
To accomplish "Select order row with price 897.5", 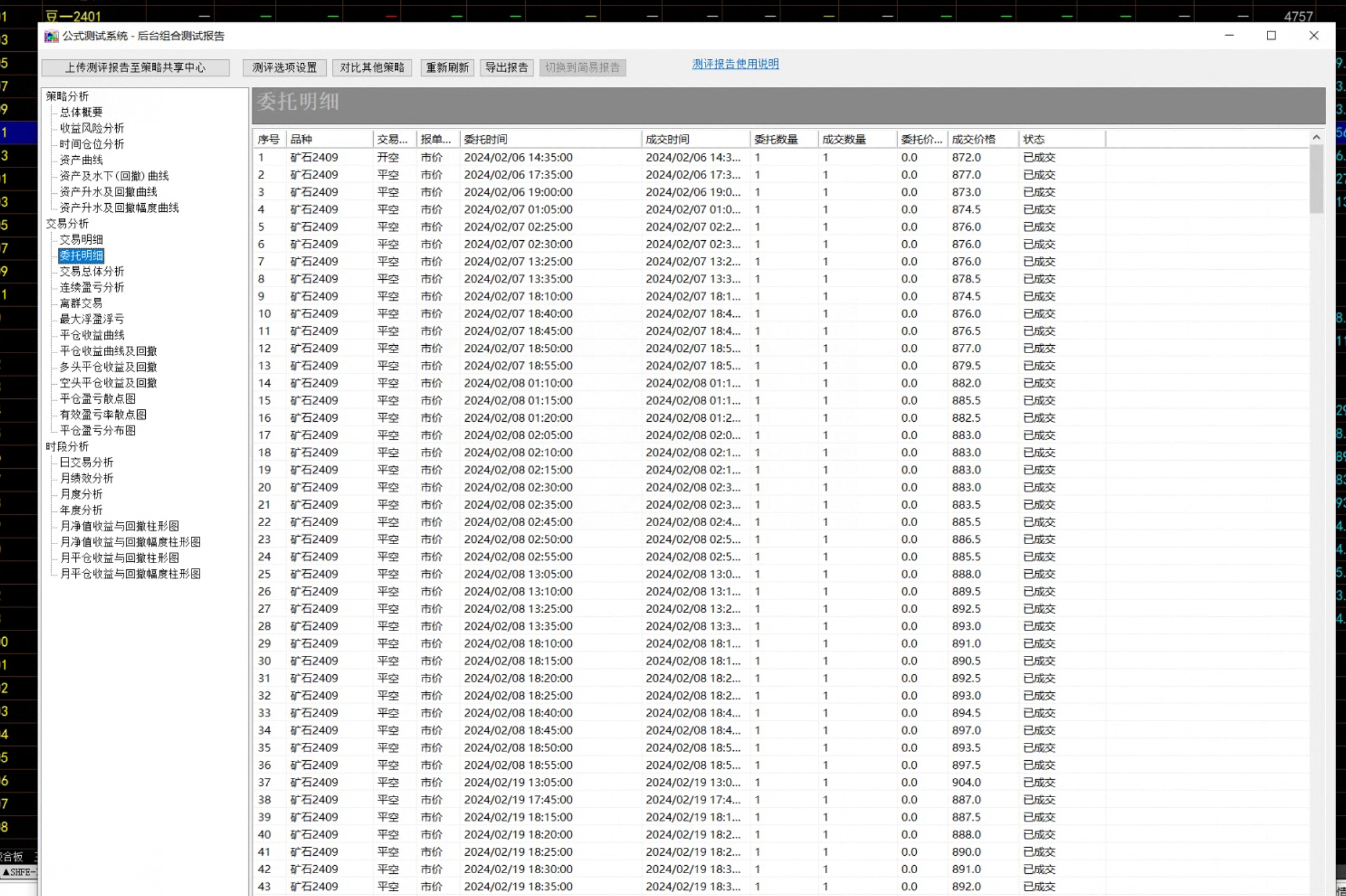I will click(x=780, y=765).
